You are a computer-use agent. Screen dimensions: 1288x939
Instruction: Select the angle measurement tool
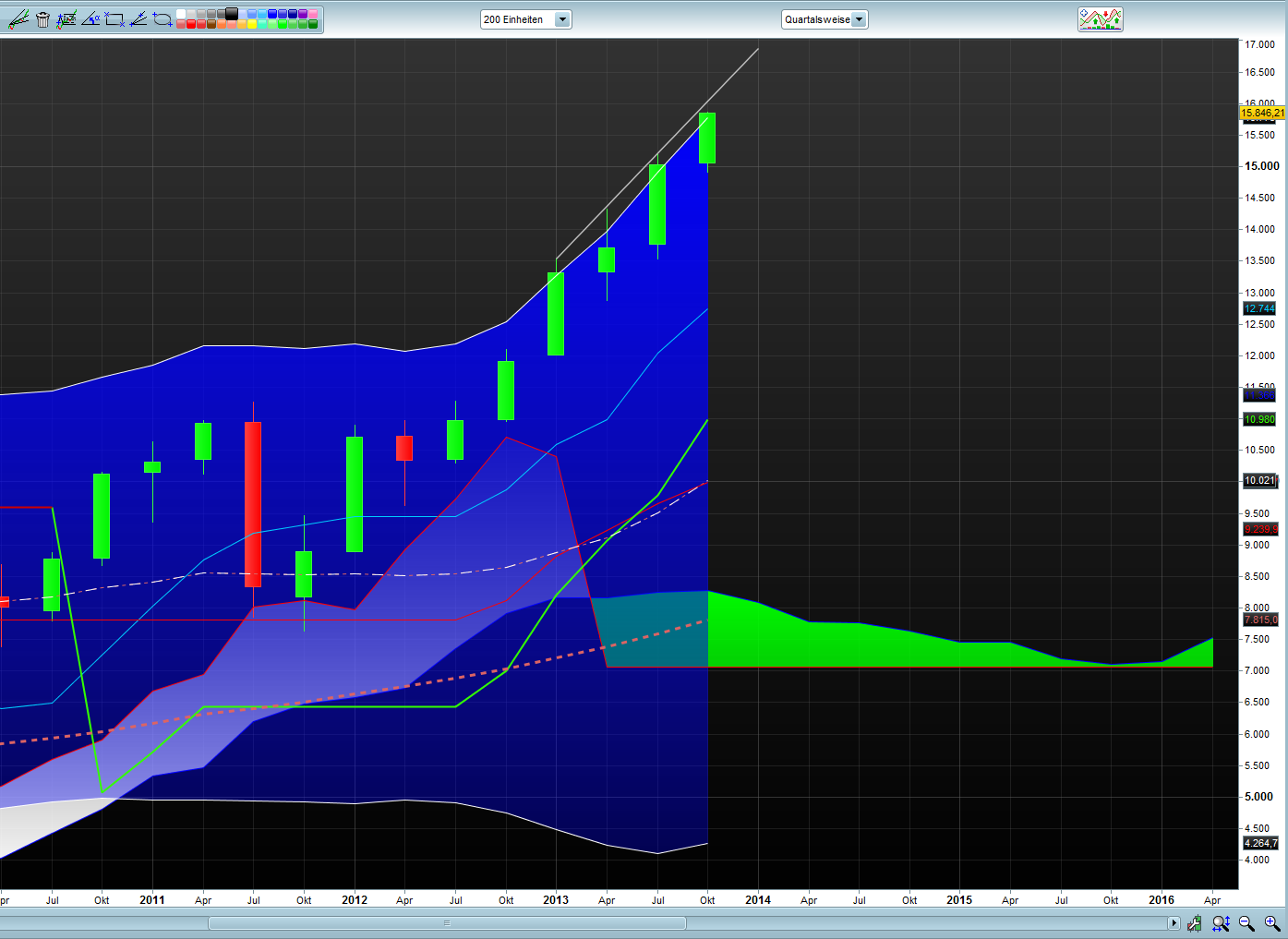click(x=90, y=19)
